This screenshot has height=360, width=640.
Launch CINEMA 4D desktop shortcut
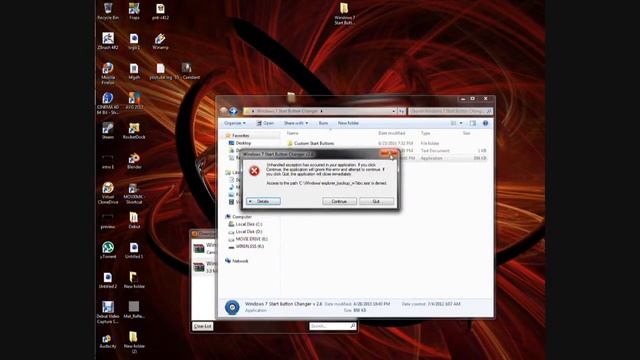pos(108,103)
